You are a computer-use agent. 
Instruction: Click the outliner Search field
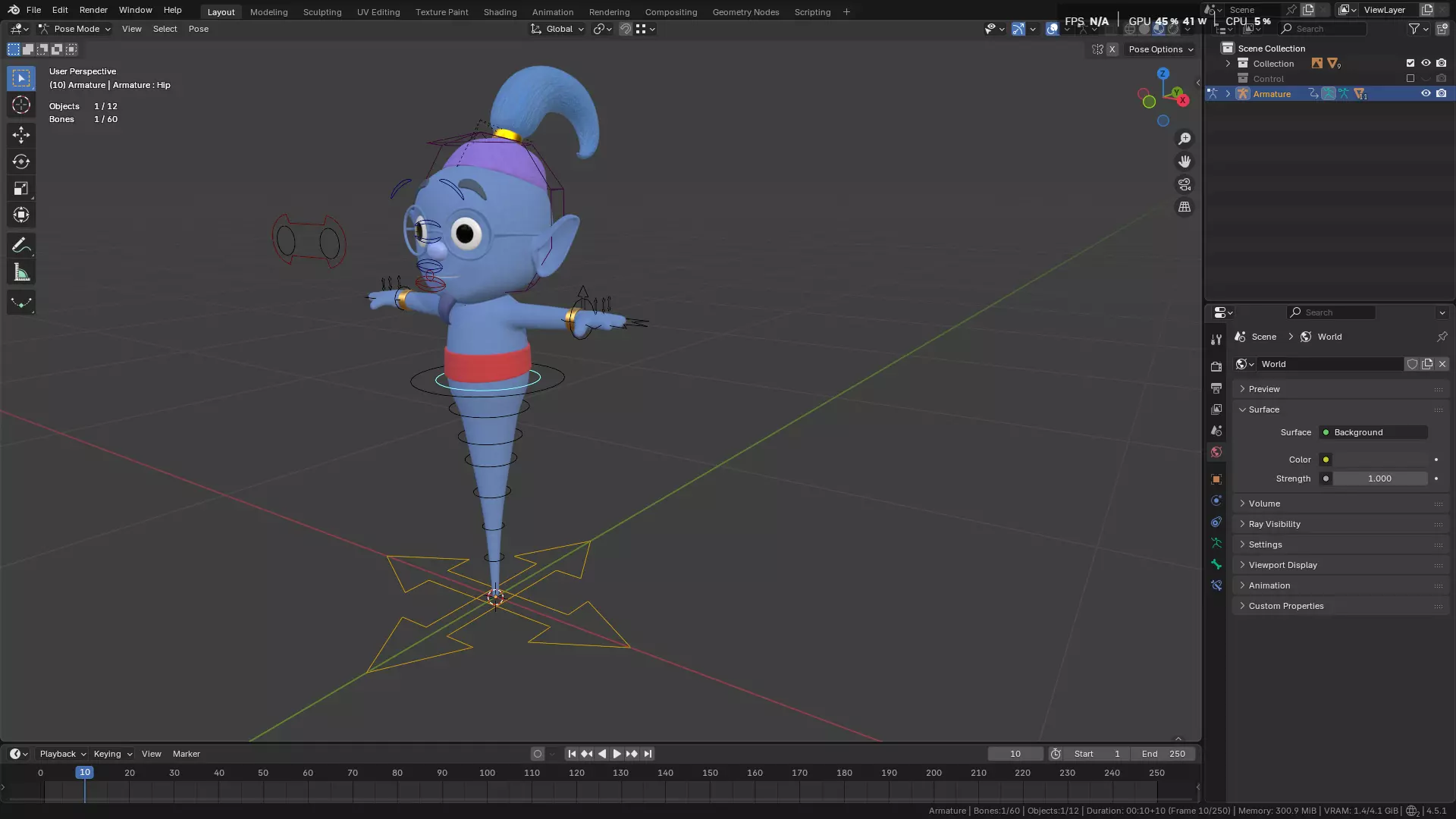coord(1324,29)
